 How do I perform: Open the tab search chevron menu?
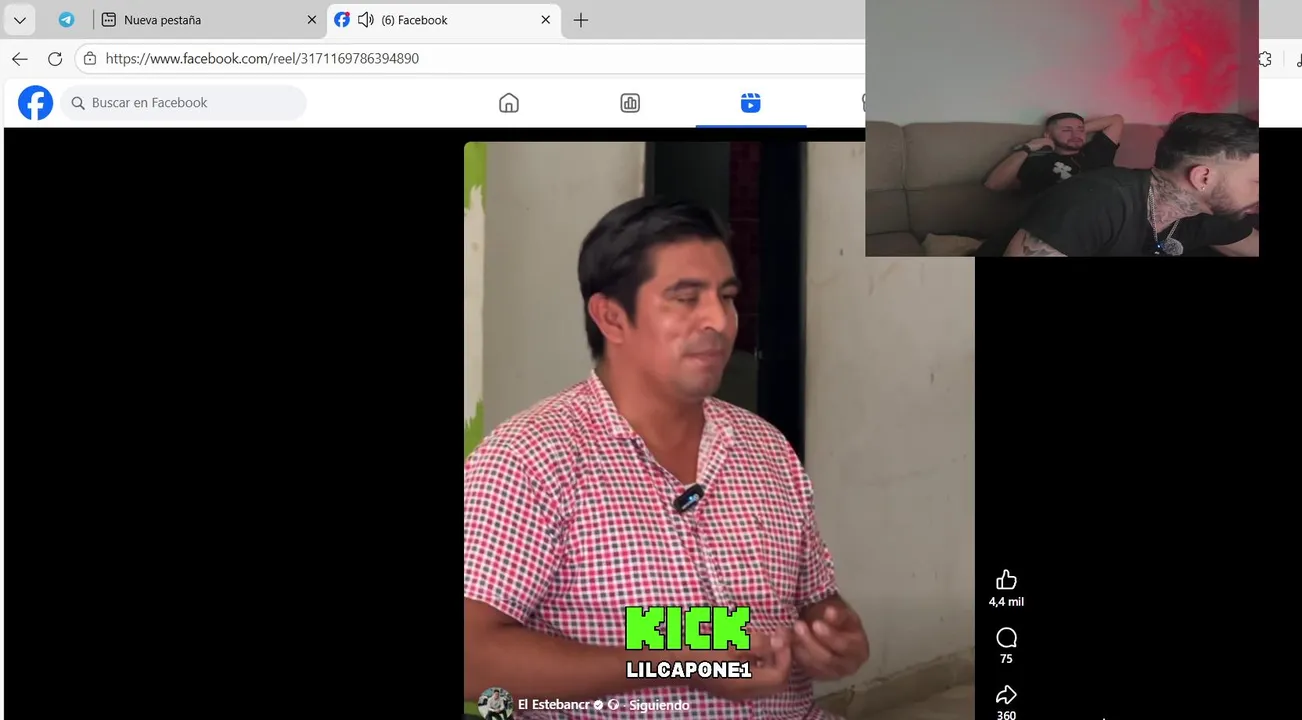(20, 20)
